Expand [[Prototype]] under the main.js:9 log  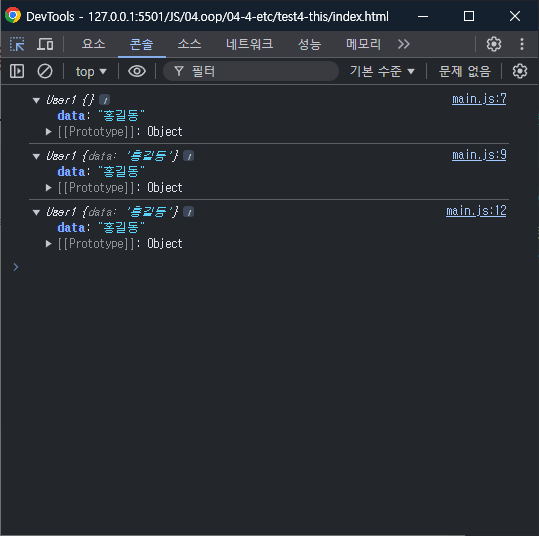[x=48, y=188]
